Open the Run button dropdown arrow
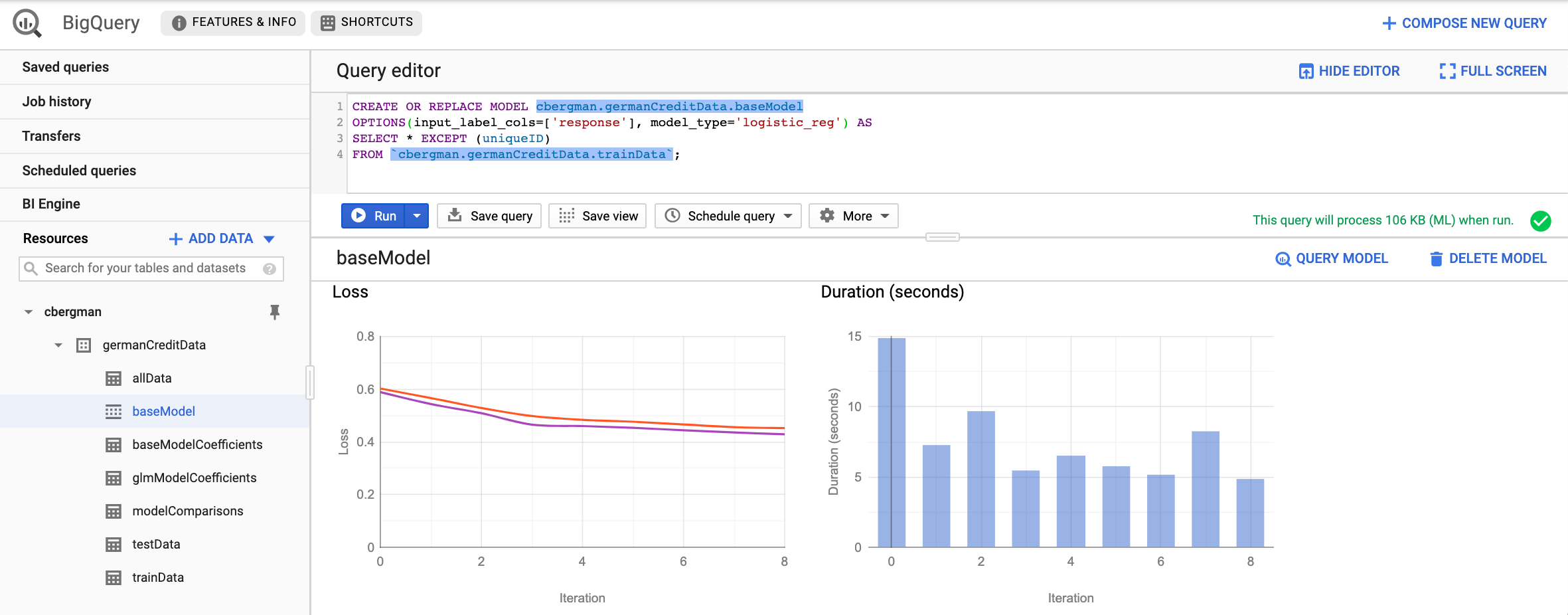Screen dimensions: 1568x615 point(417,215)
